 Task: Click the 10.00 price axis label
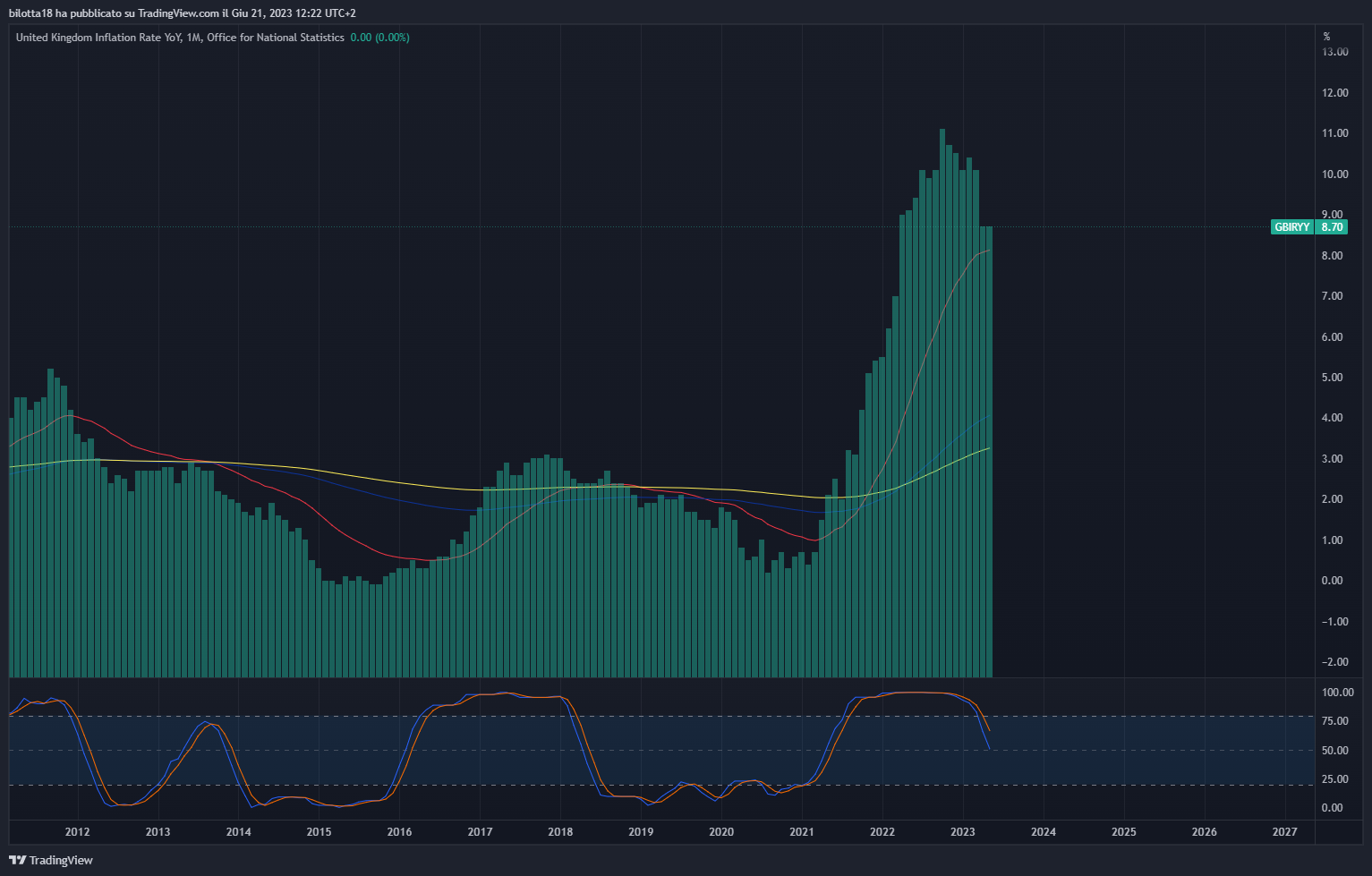tap(1335, 174)
